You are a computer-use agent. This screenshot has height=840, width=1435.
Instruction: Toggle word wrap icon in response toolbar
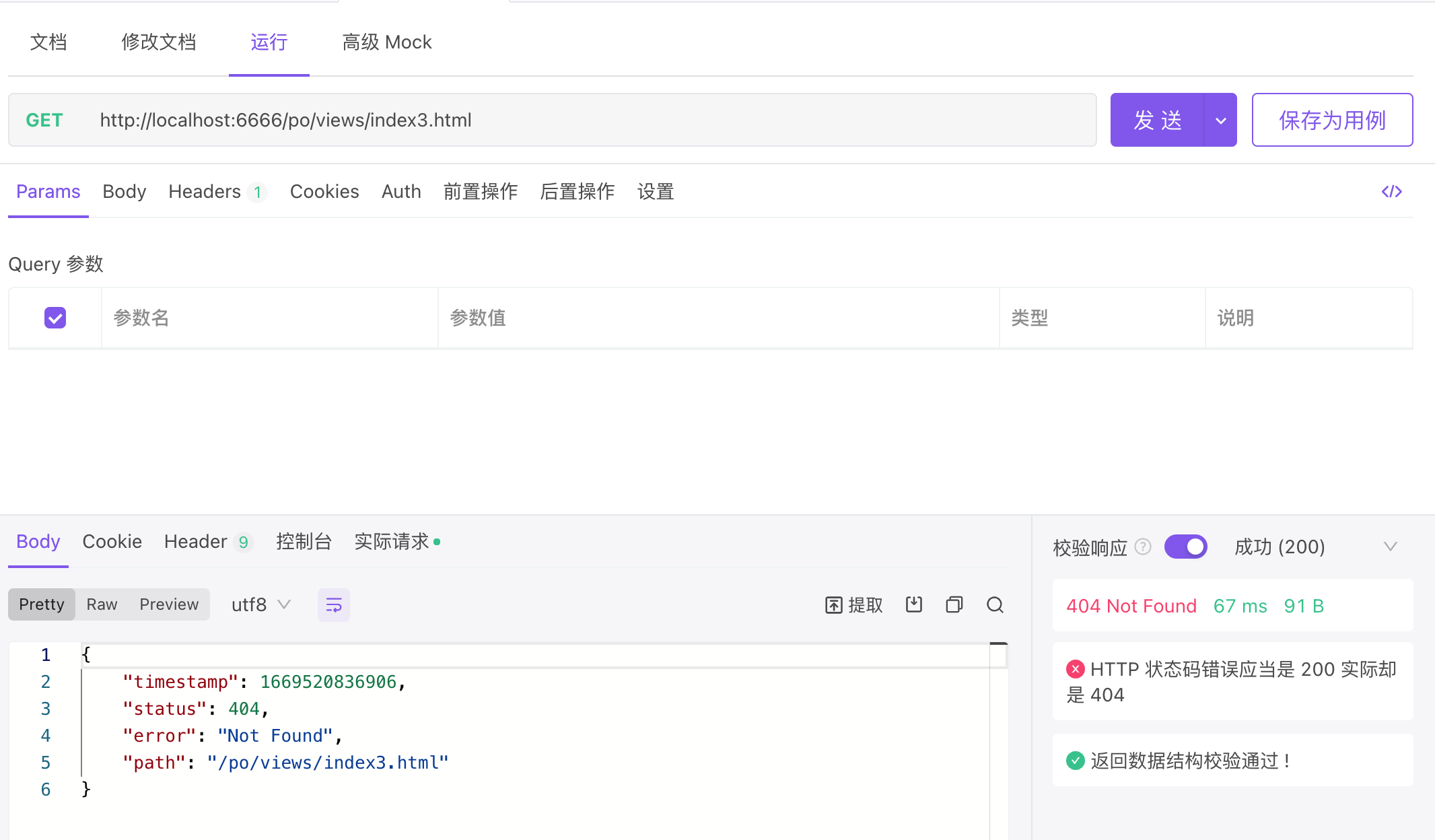(x=333, y=604)
